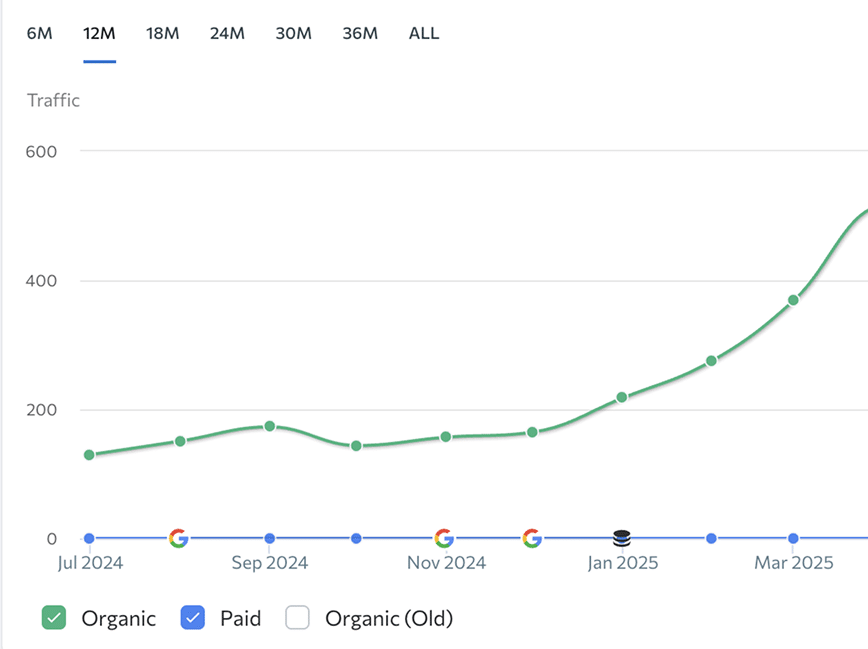Click the database stack icon at Jan 2025
This screenshot has width=868, height=649.
[621, 538]
